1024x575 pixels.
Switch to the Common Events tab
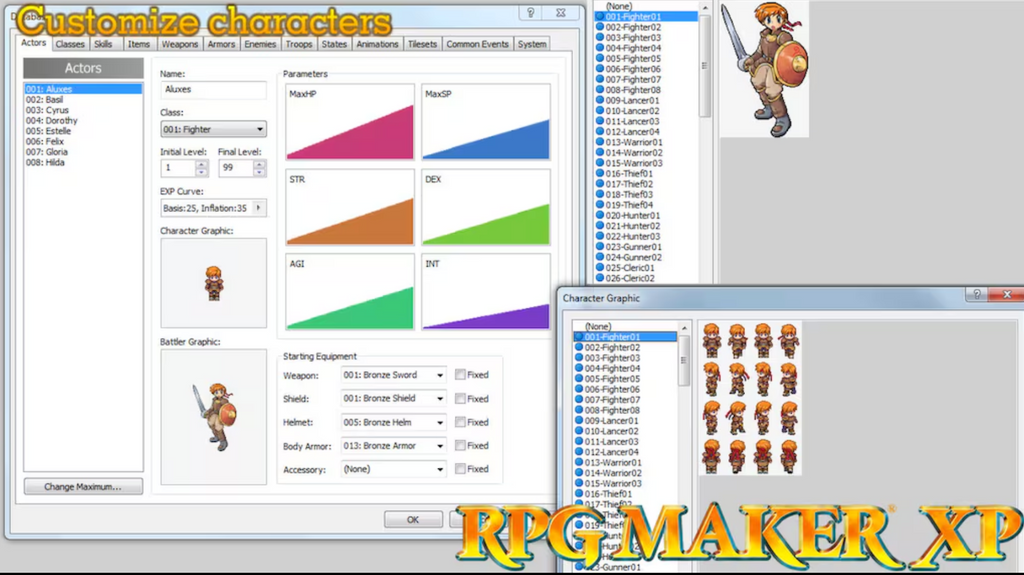tap(477, 44)
